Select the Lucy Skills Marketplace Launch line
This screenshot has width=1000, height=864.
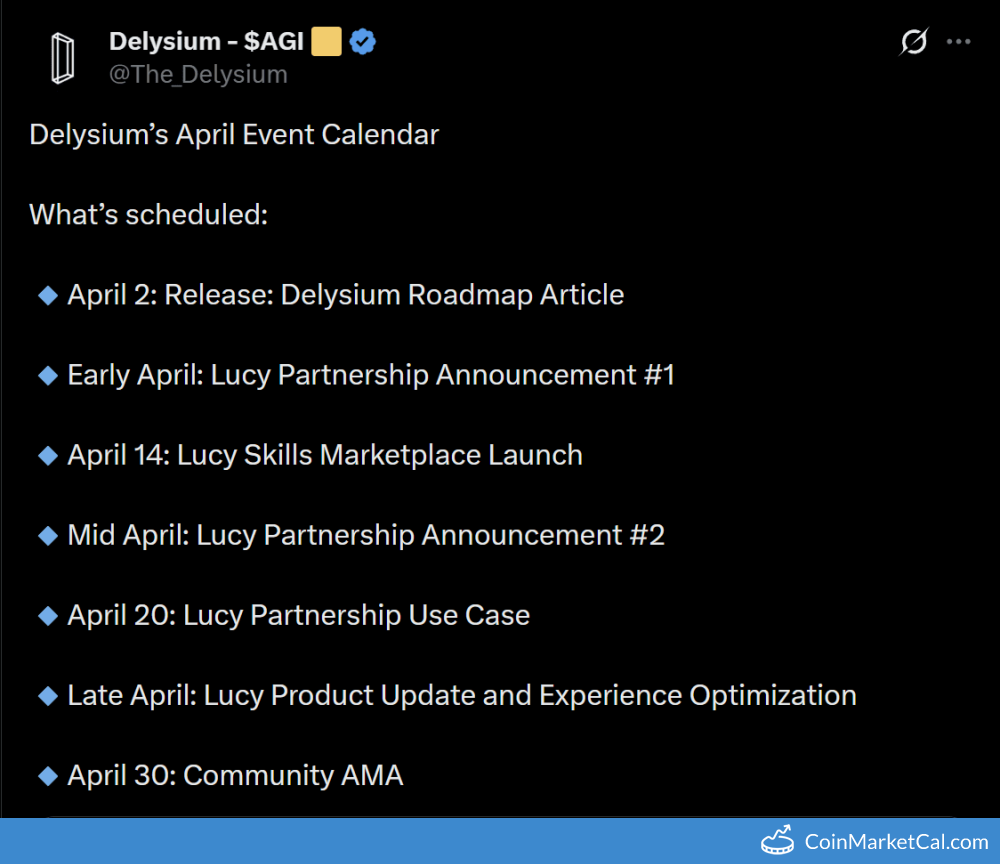pos(325,455)
